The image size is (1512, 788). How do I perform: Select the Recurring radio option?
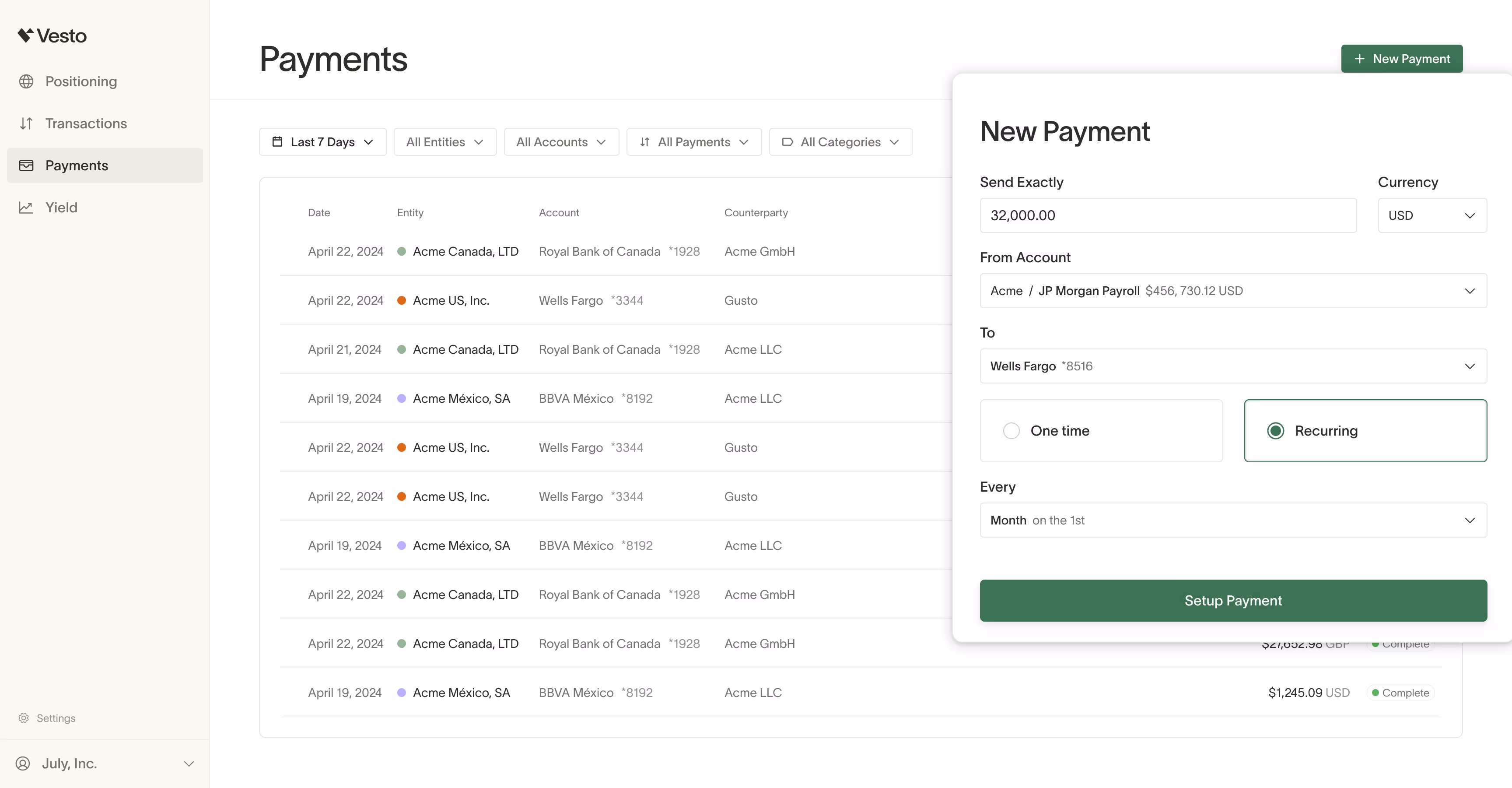point(1365,430)
